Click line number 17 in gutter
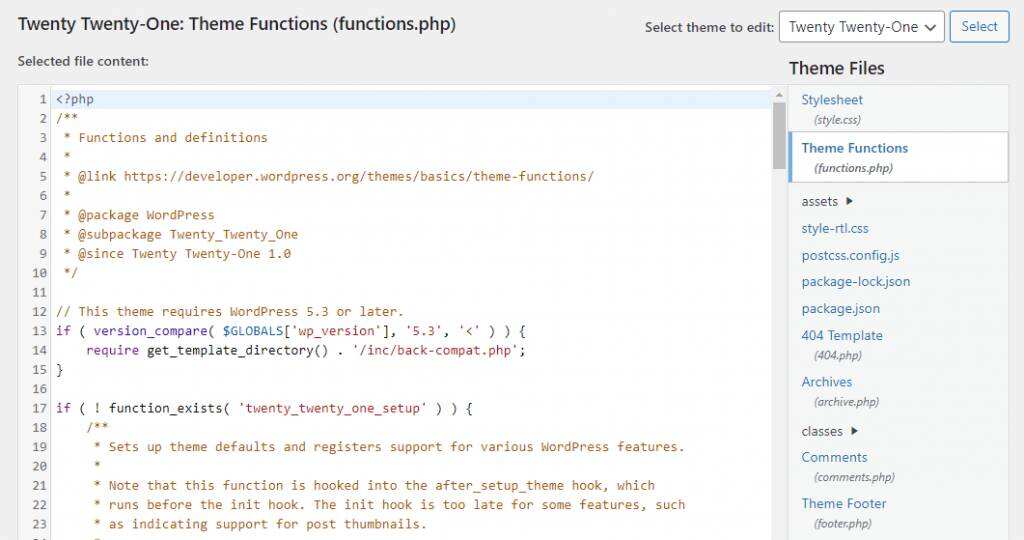The image size is (1024, 540). coord(40,408)
